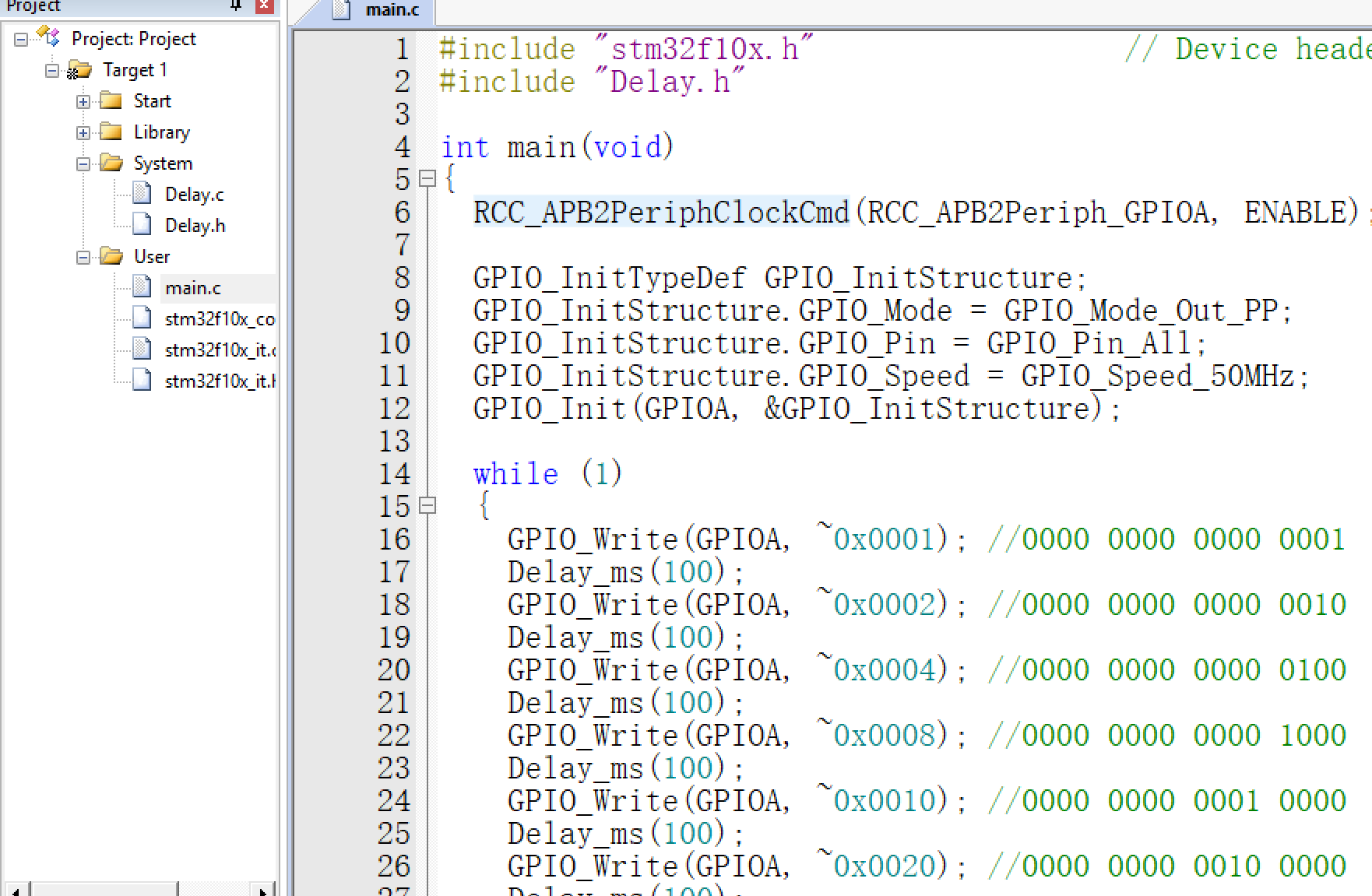The image size is (1372, 896).
Task: Click the project tree scroll right arrow
Action: [x=264, y=889]
